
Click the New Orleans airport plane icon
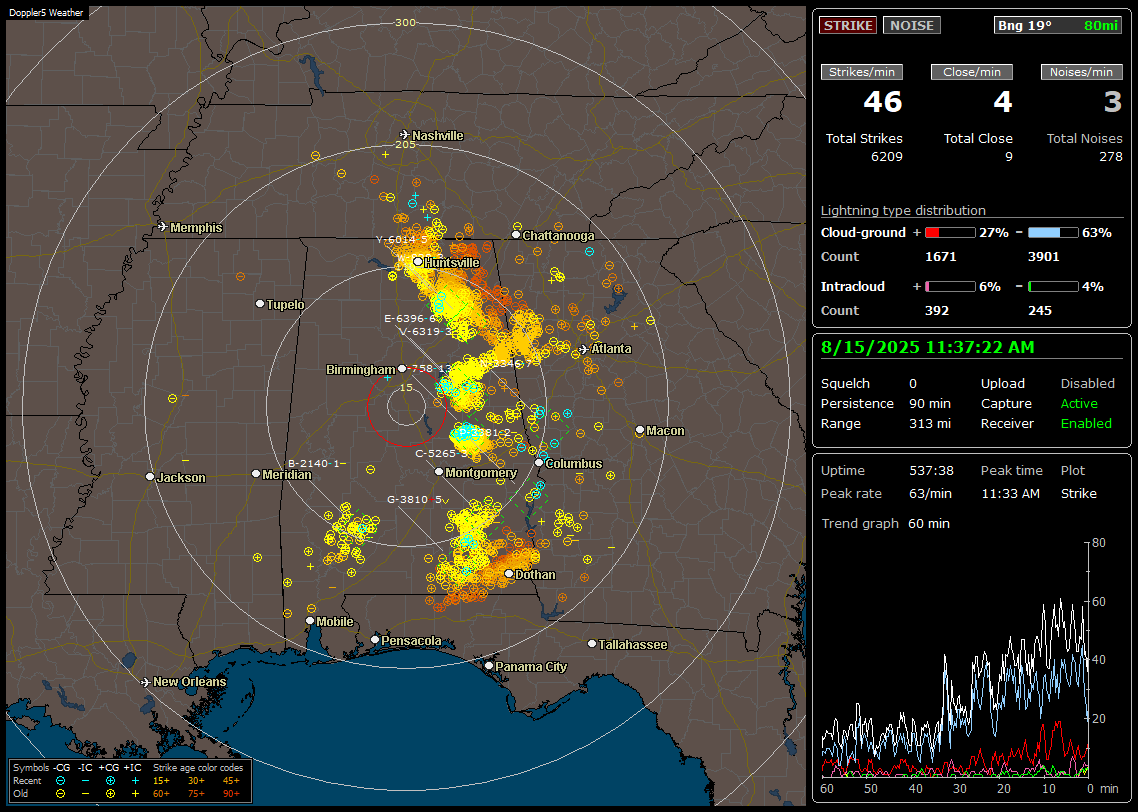tap(146, 682)
